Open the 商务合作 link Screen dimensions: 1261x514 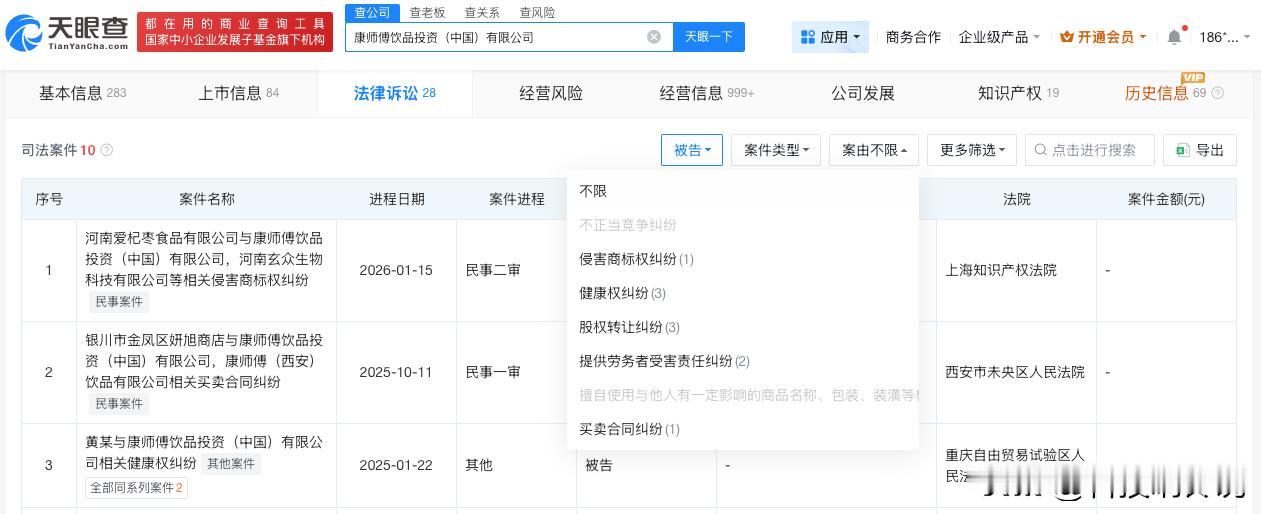(913, 37)
